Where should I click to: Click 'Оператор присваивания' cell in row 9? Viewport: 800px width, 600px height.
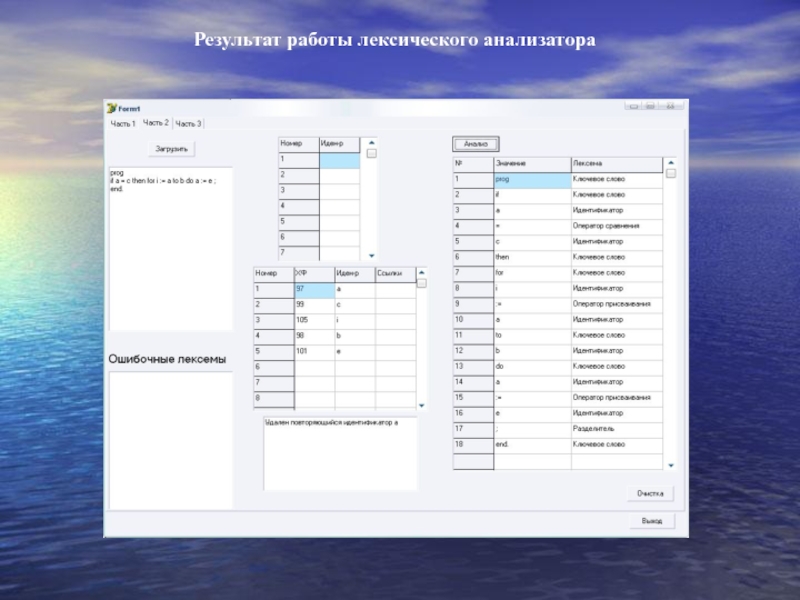click(x=617, y=304)
